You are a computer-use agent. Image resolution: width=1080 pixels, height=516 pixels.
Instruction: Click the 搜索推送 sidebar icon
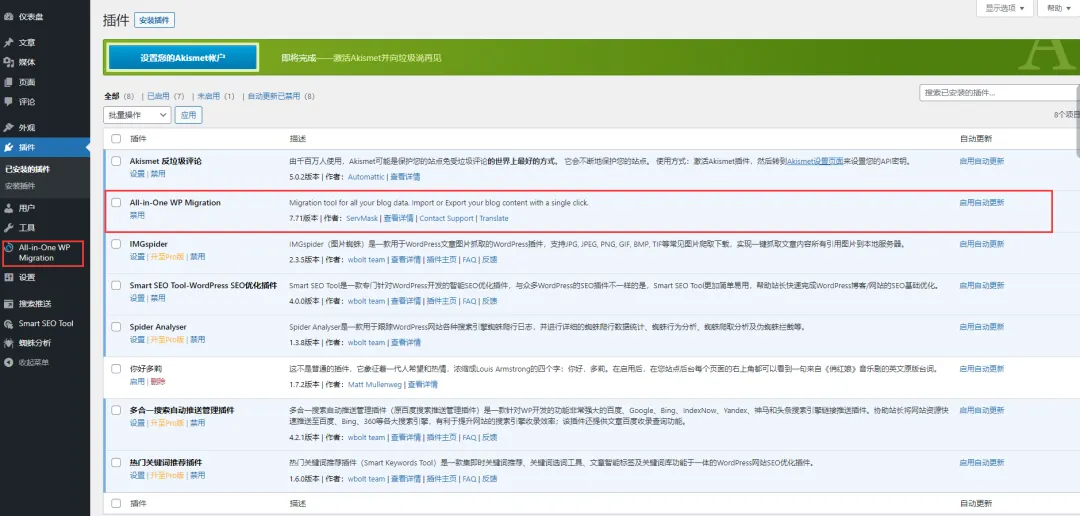tap(8, 304)
